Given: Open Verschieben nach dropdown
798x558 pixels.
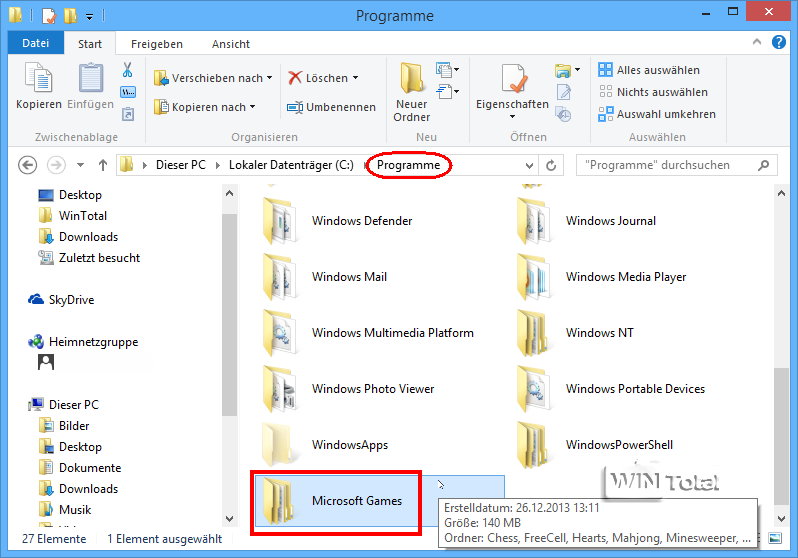Looking at the screenshot, I should click(x=213, y=78).
